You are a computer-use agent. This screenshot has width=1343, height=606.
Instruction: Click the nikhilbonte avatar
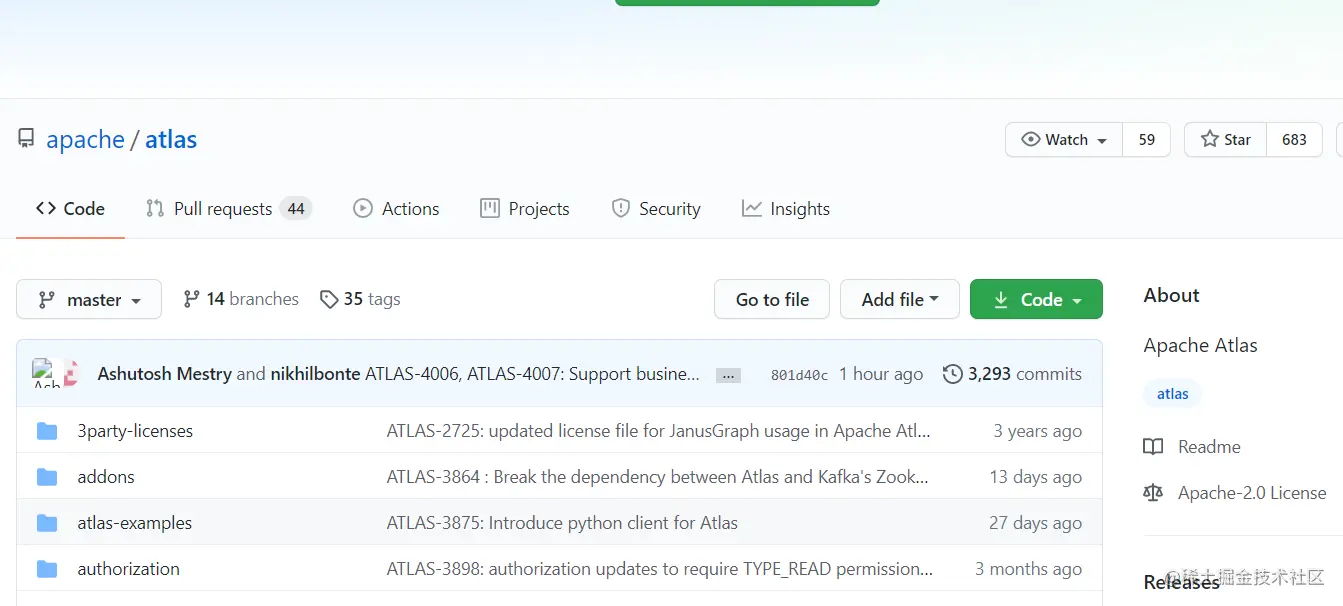pos(71,373)
